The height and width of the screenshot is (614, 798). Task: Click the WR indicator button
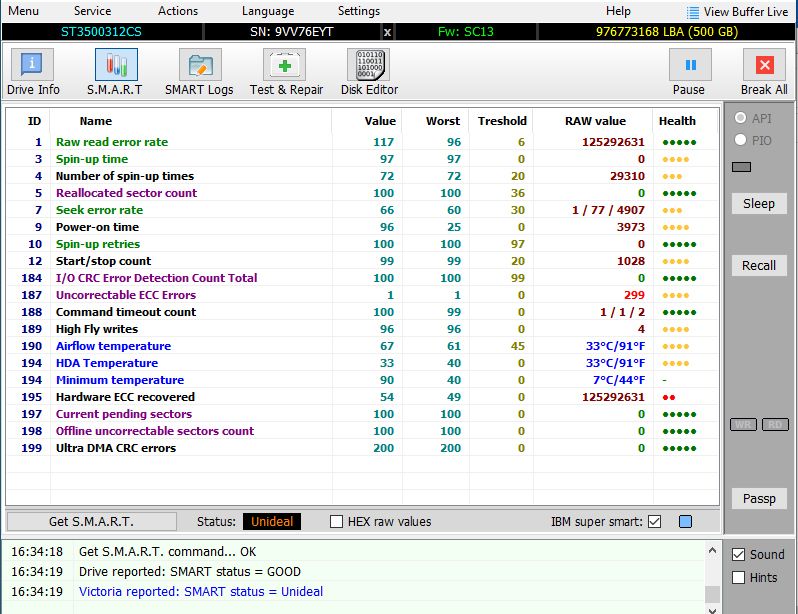pyautogui.click(x=743, y=425)
